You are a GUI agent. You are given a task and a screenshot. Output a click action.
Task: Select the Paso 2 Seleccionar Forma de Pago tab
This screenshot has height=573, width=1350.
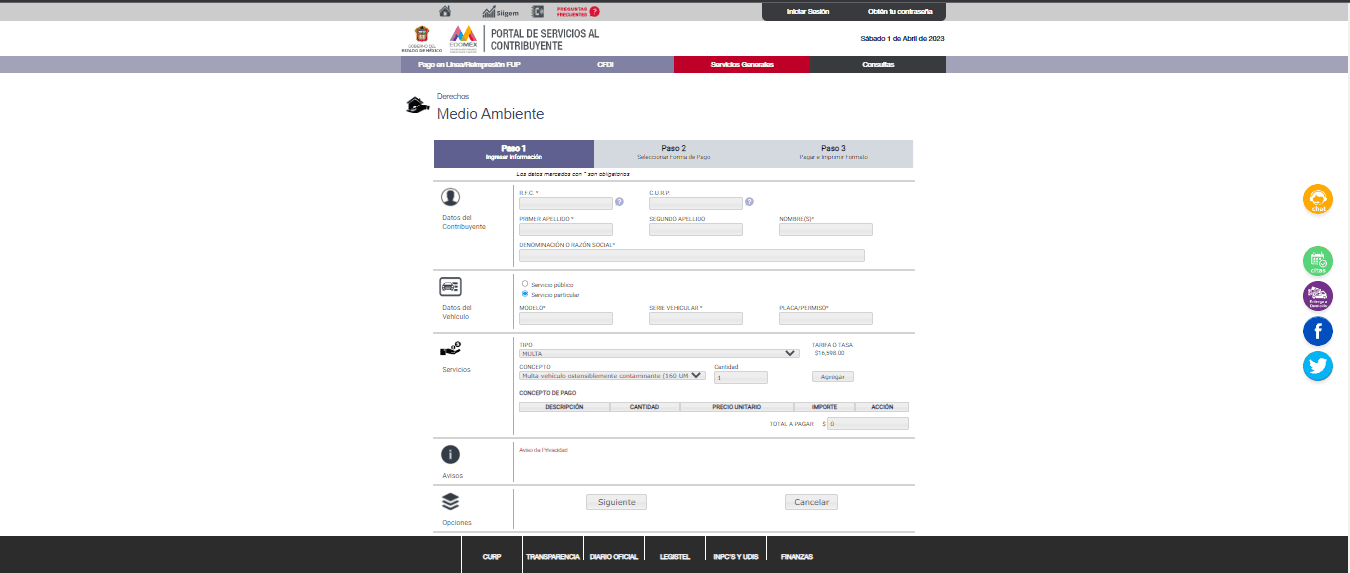[674, 153]
